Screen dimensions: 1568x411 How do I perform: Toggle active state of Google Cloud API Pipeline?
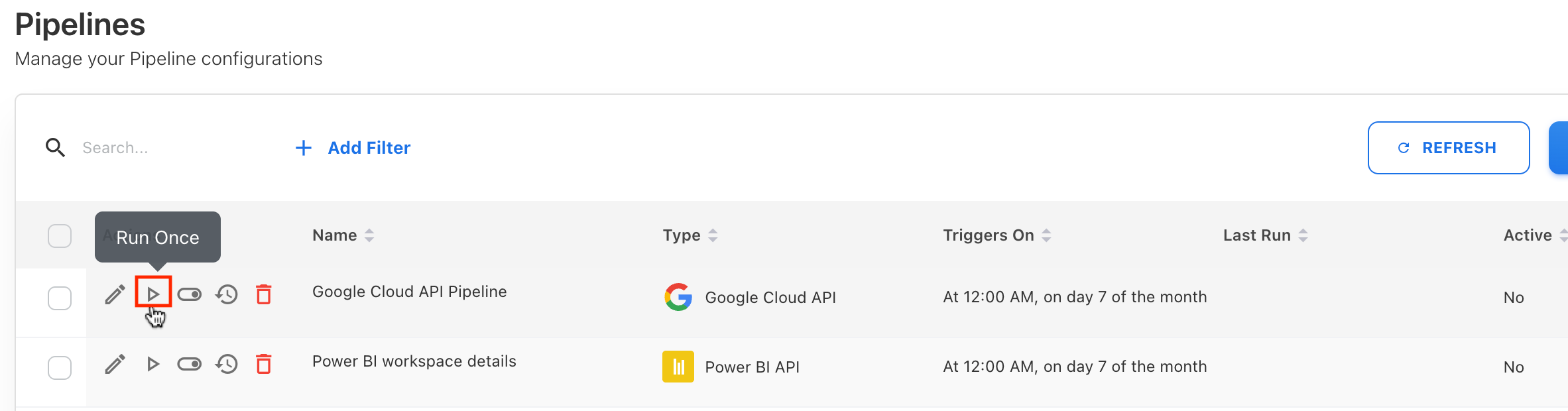190,294
